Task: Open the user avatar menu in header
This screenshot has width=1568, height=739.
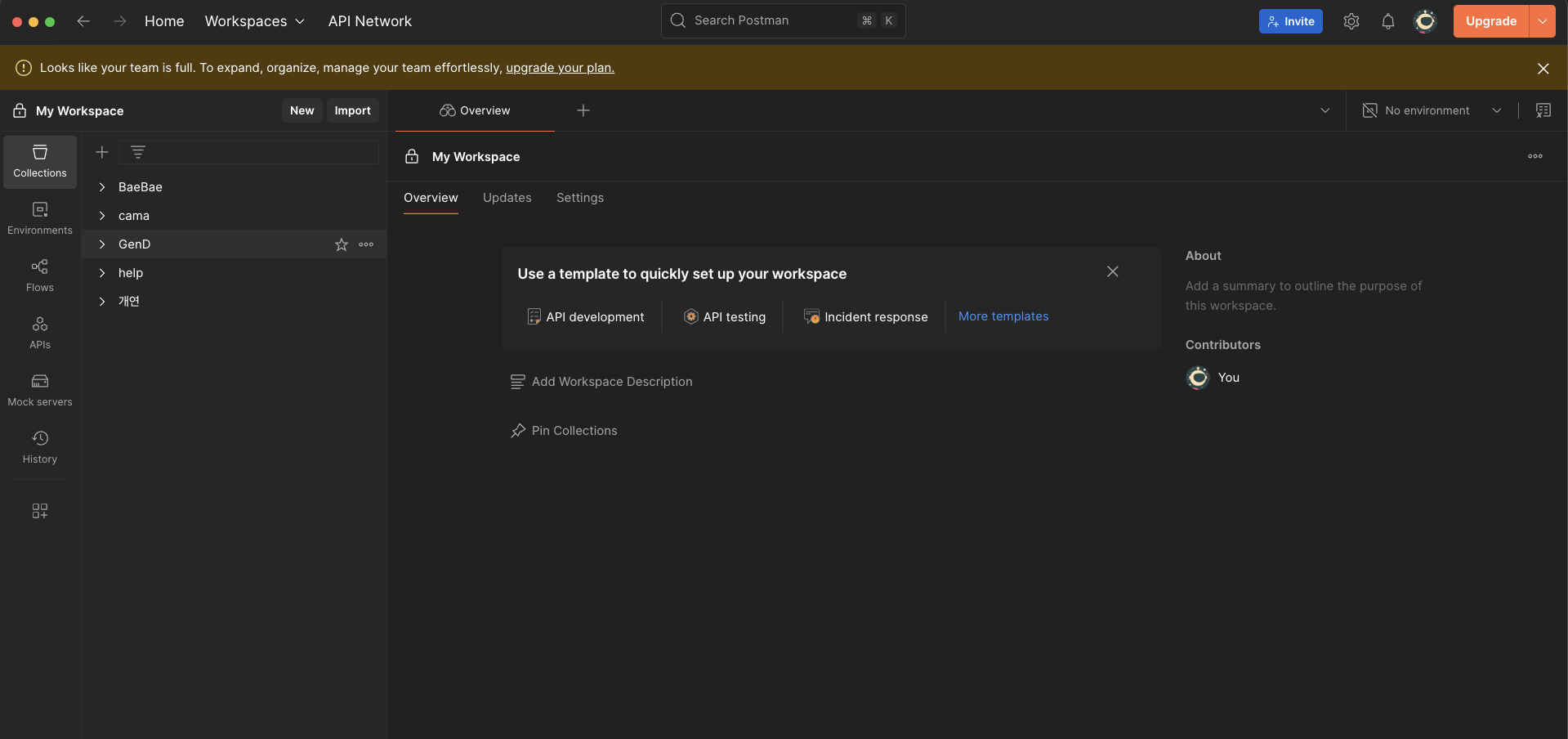Action: click(x=1425, y=21)
